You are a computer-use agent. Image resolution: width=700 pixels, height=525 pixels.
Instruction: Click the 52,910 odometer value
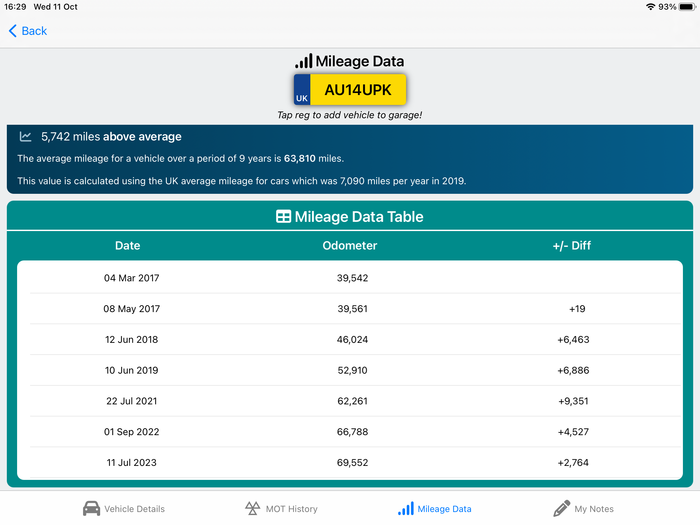click(352, 371)
